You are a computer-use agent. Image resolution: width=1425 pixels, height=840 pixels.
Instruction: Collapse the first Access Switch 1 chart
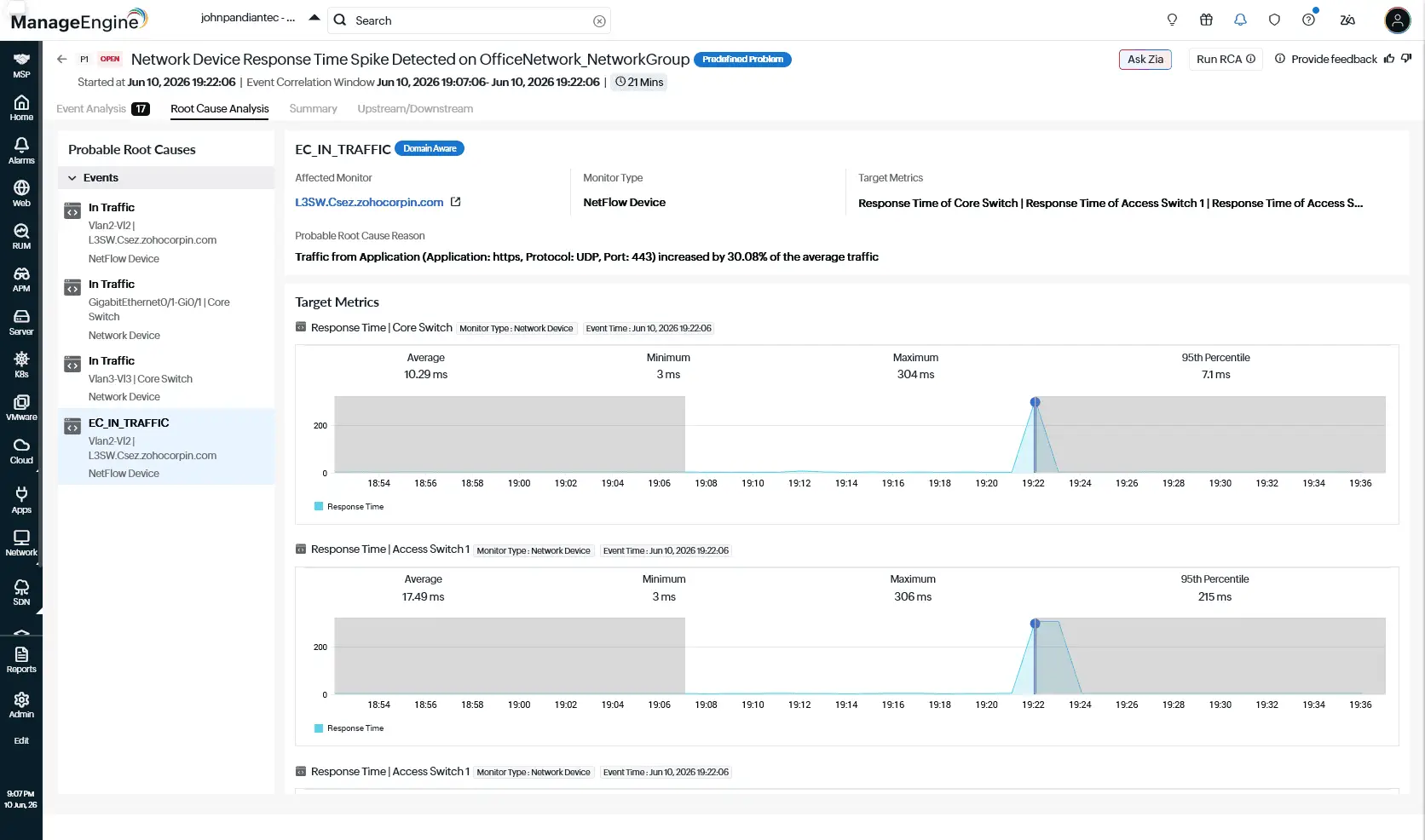tap(300, 549)
